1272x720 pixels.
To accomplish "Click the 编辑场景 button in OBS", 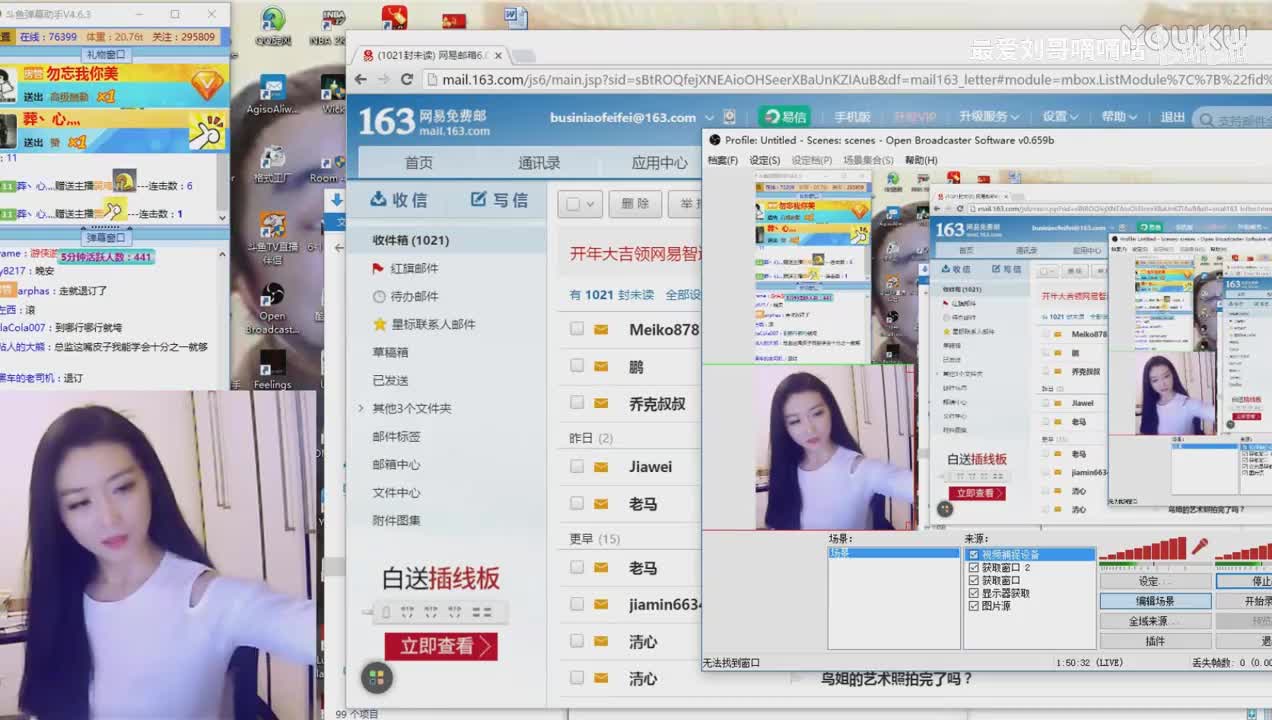I will [1155, 601].
